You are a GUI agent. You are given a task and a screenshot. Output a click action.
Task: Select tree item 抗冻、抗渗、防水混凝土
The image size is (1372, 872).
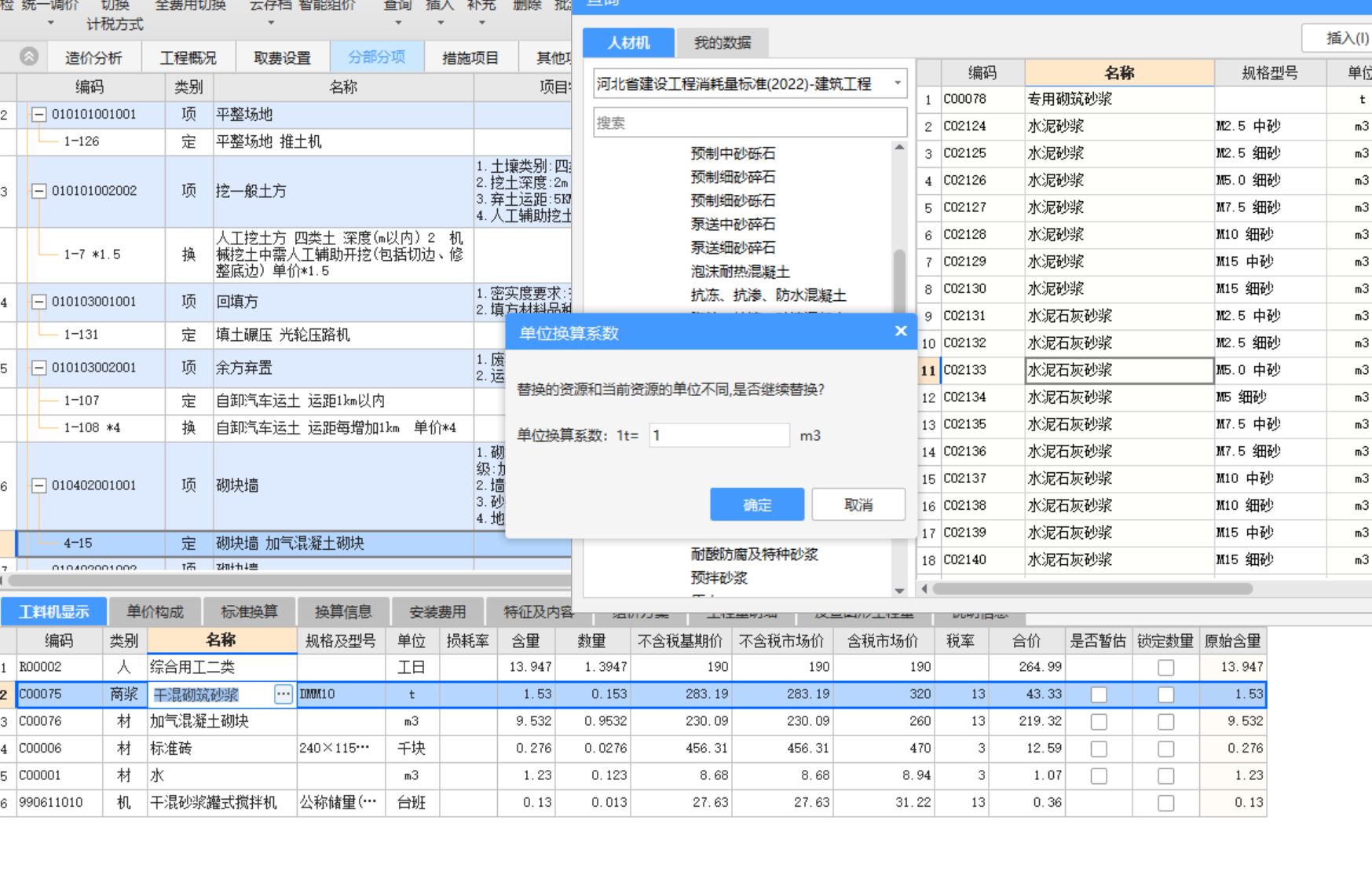click(x=768, y=295)
